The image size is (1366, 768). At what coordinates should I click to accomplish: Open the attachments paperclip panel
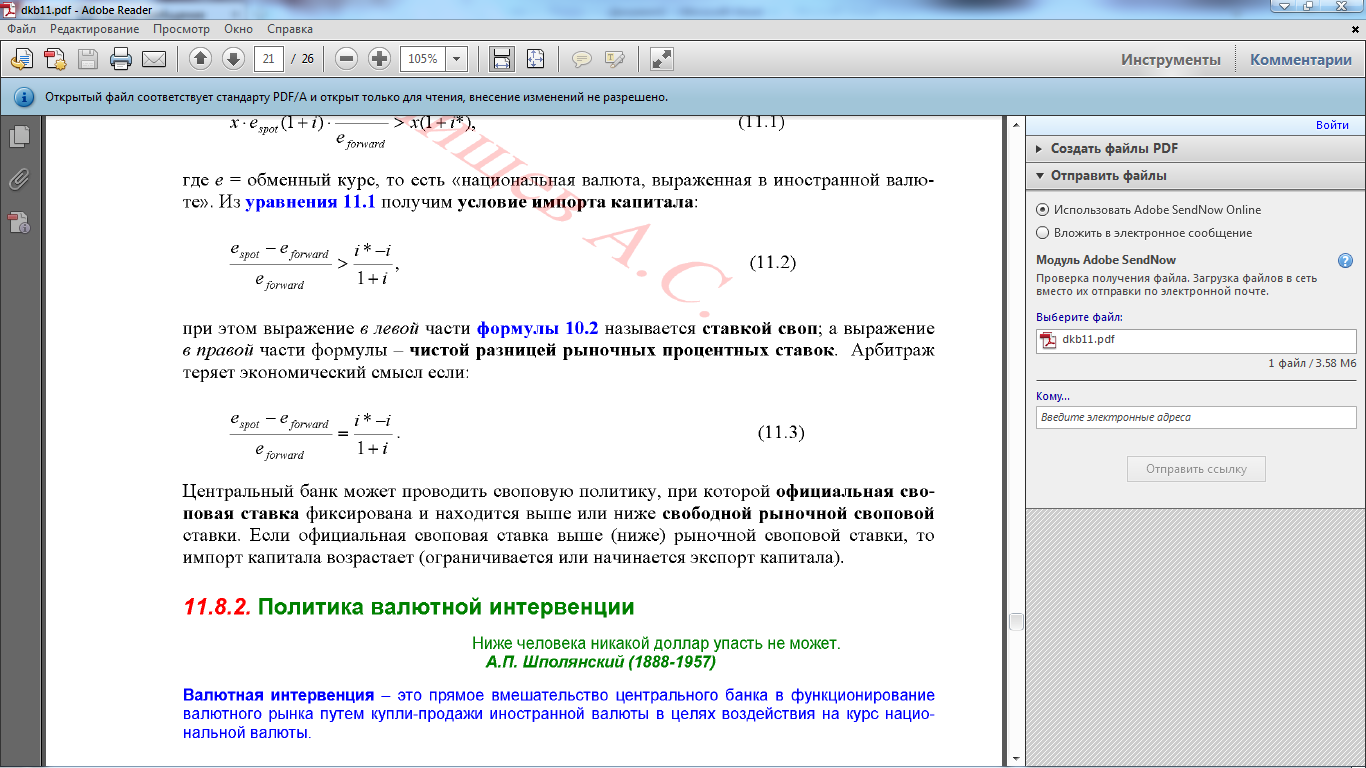point(19,180)
